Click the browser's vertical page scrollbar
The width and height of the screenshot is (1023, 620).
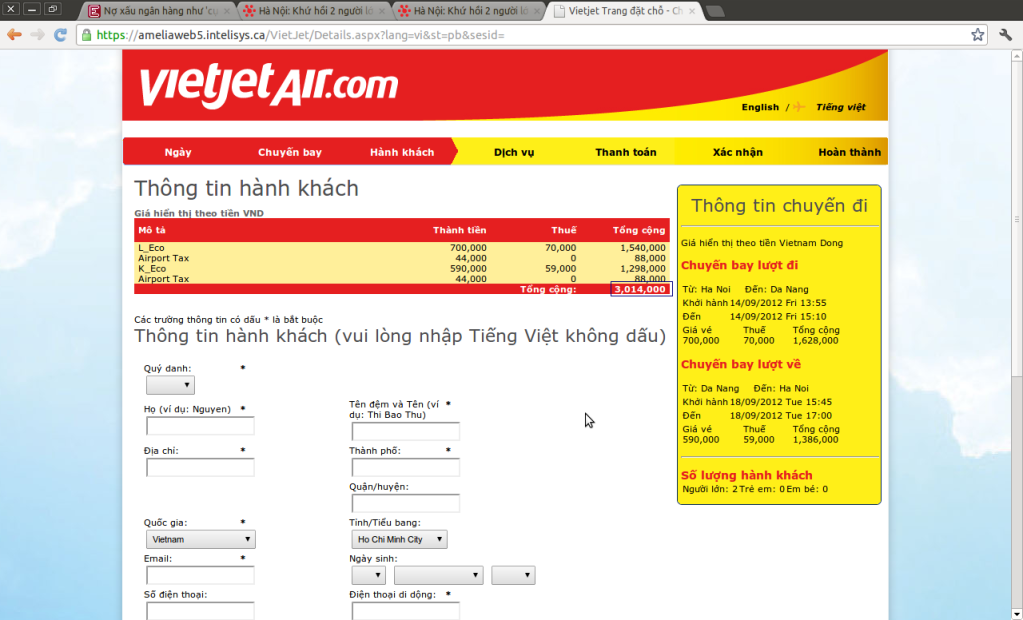click(1016, 300)
